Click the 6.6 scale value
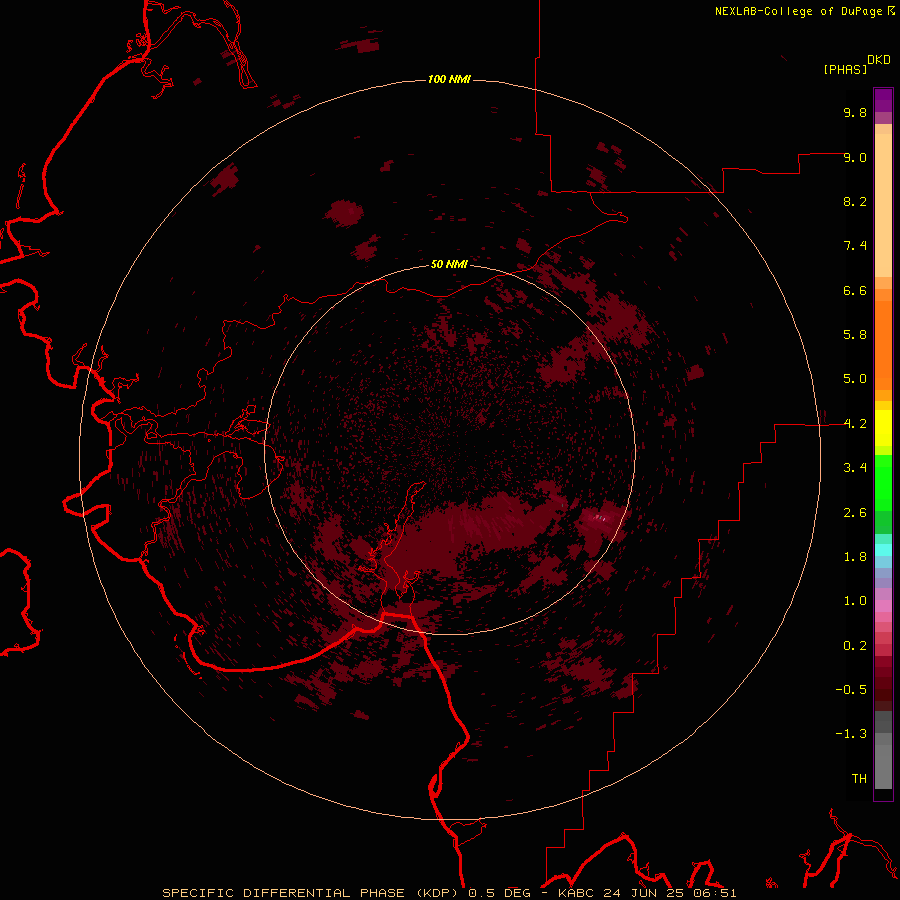900x900 pixels. point(855,290)
